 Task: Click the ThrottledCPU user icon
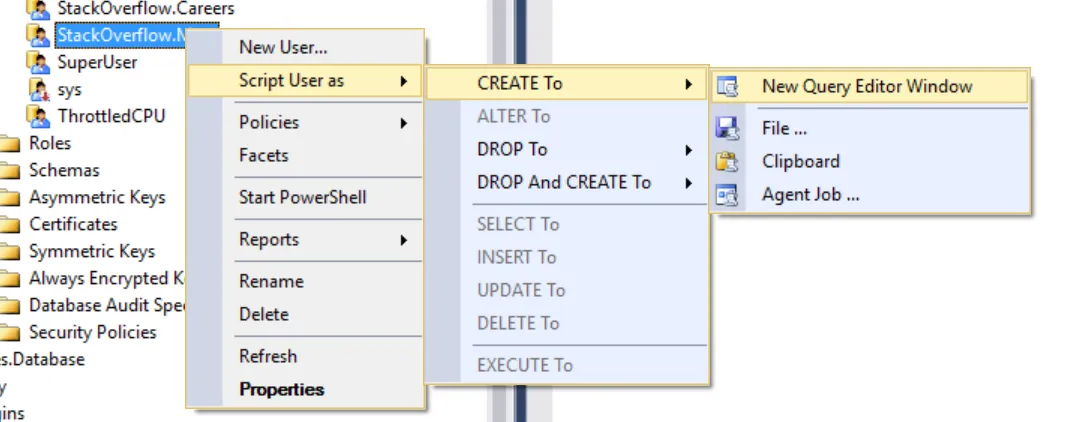38,116
